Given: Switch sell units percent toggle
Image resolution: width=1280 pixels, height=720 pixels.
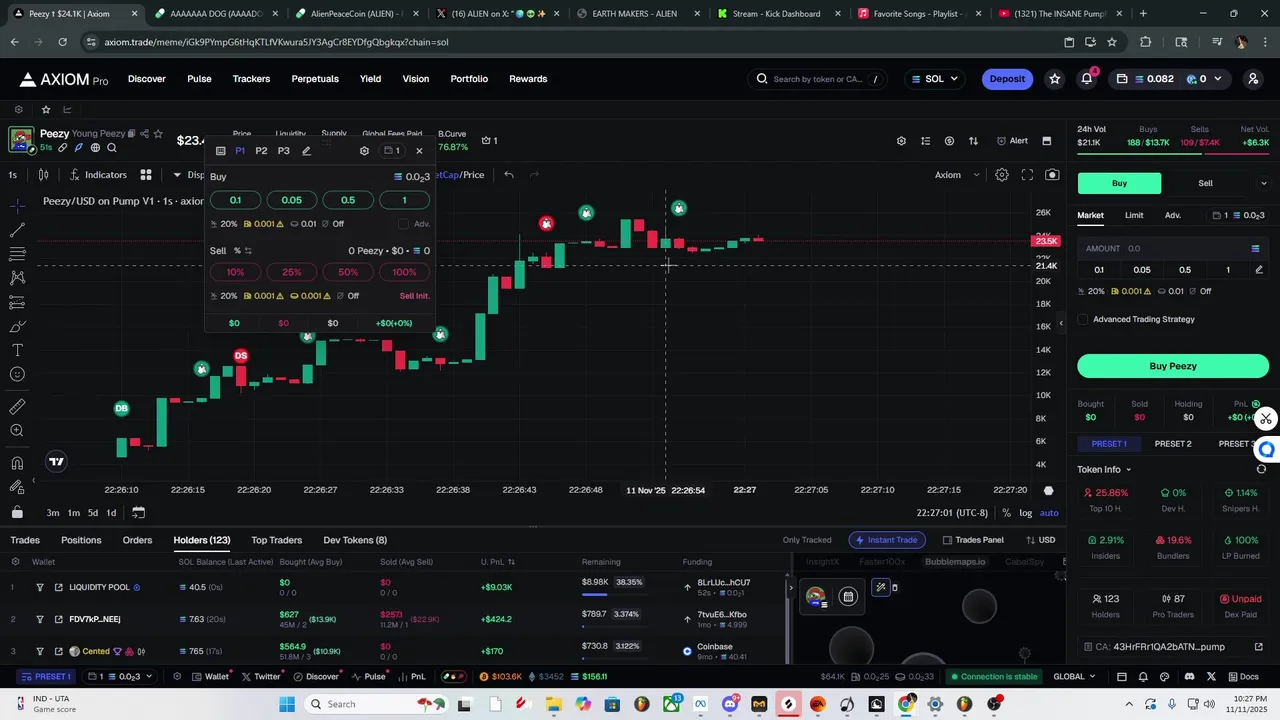Looking at the screenshot, I should tap(242, 251).
